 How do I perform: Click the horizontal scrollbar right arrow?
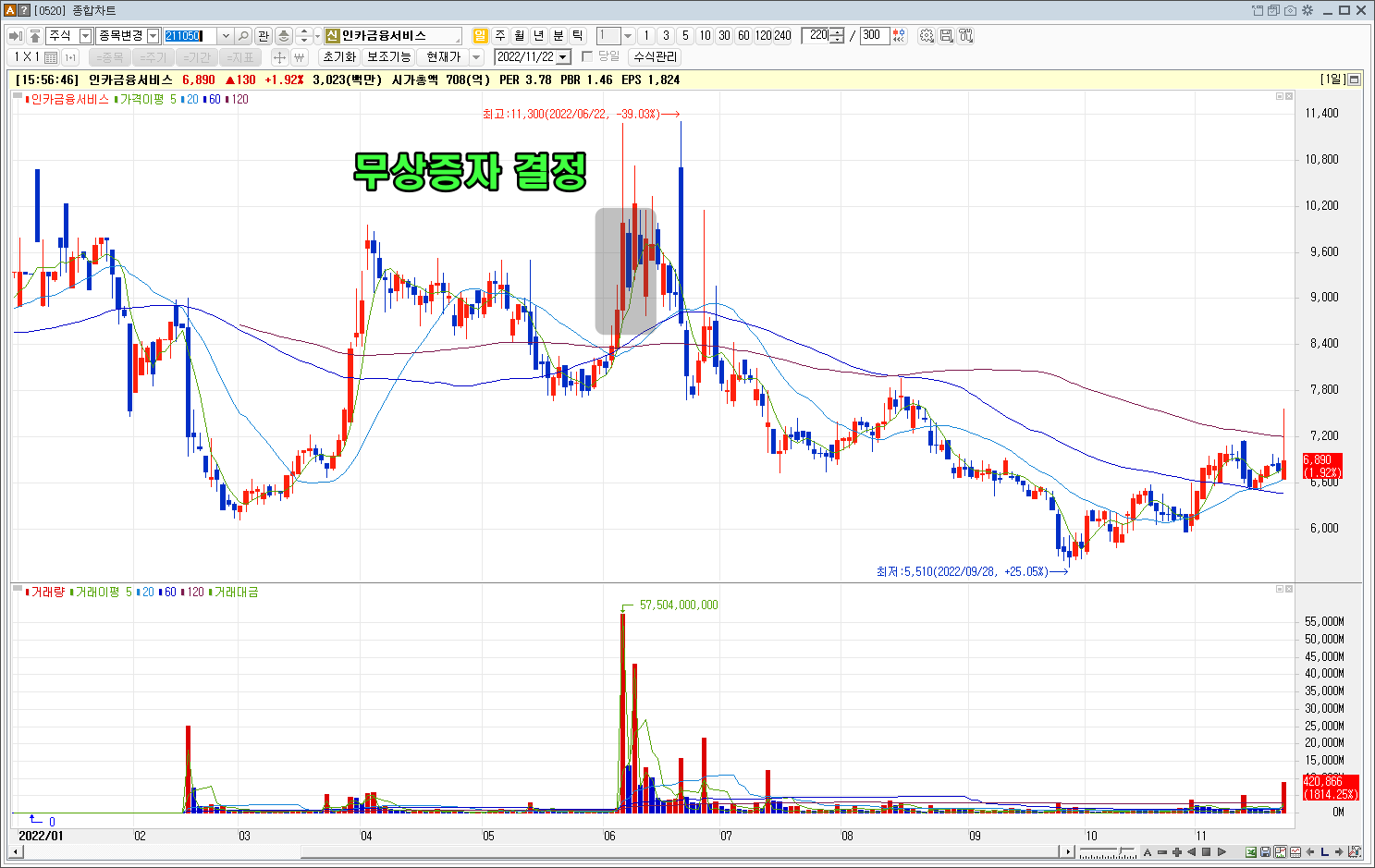(1068, 851)
